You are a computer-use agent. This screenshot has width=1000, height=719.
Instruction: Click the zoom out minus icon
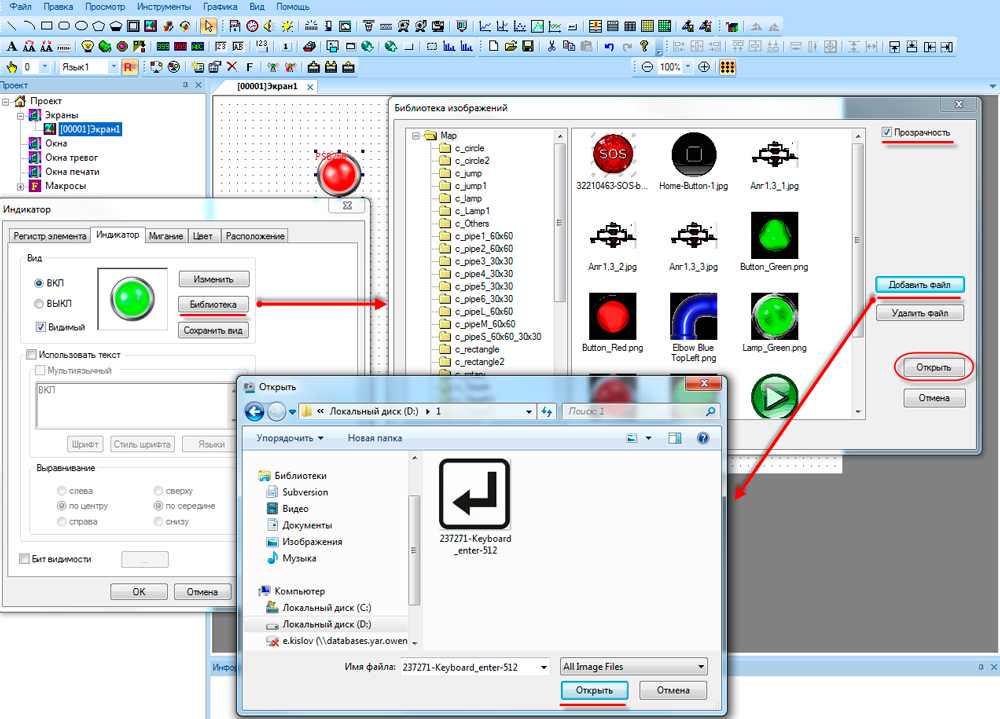tap(647, 67)
